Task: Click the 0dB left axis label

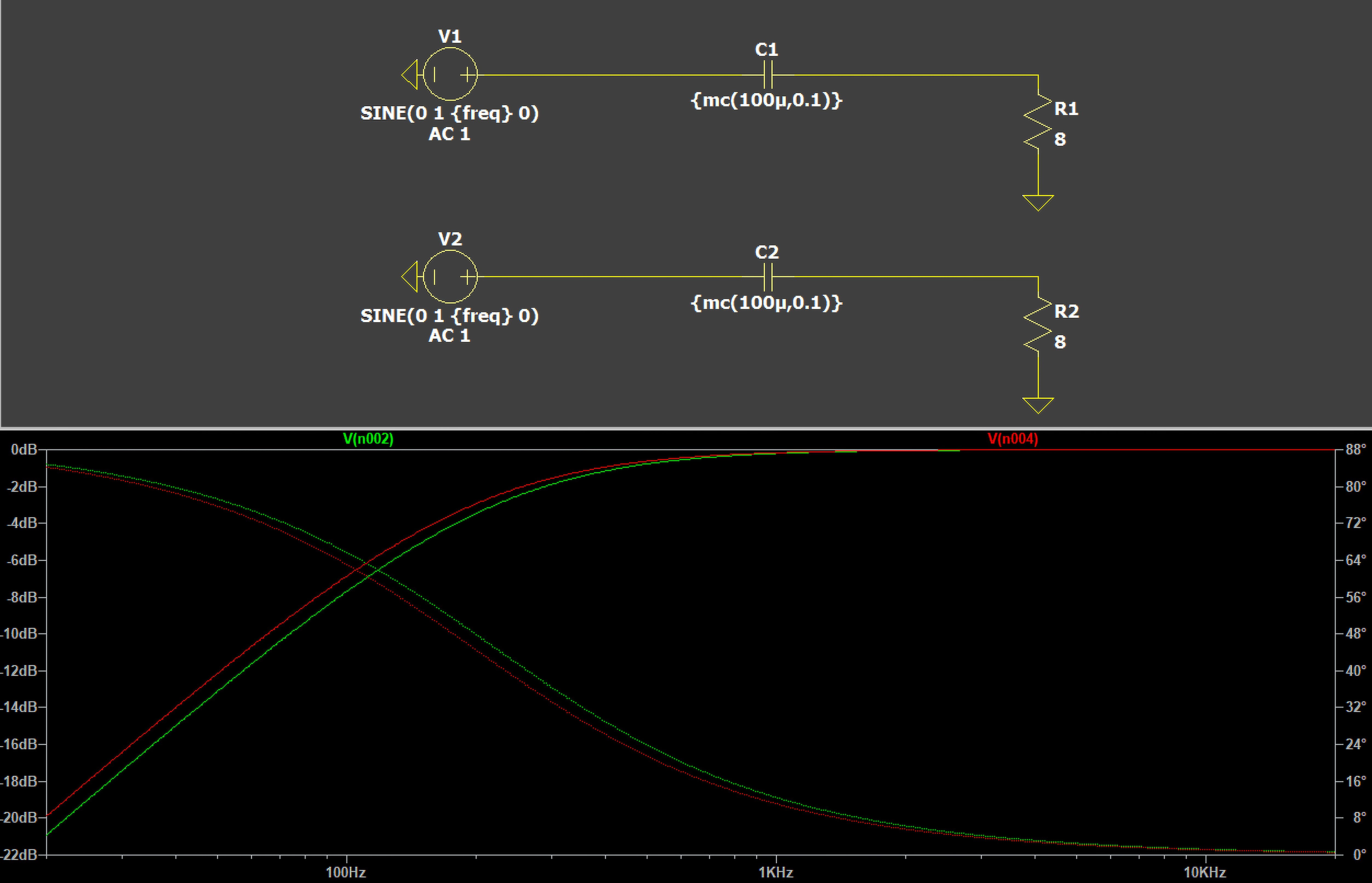Action: [24, 449]
